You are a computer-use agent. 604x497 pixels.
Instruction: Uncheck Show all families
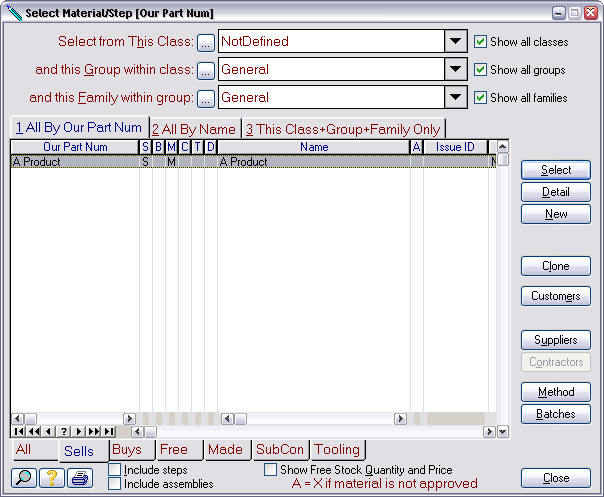(x=480, y=97)
